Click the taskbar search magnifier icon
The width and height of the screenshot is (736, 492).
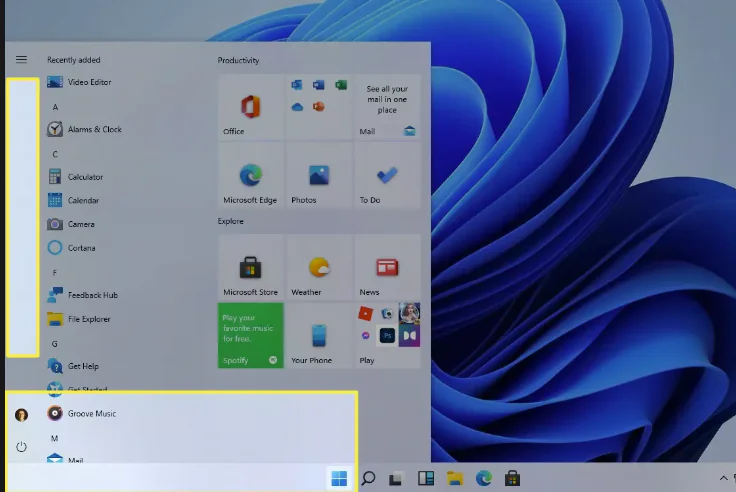click(368, 478)
